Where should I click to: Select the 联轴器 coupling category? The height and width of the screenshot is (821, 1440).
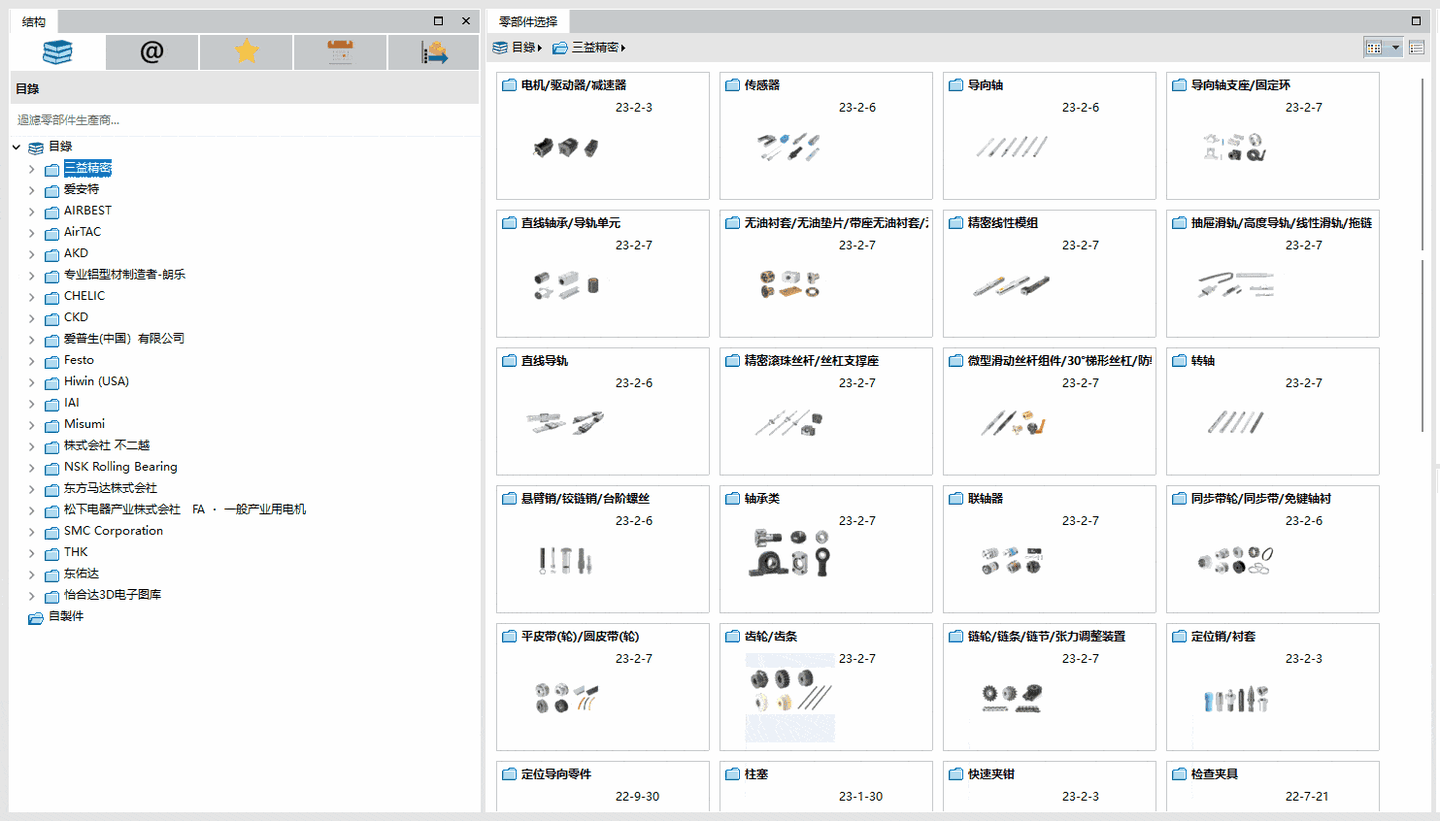(1049, 548)
